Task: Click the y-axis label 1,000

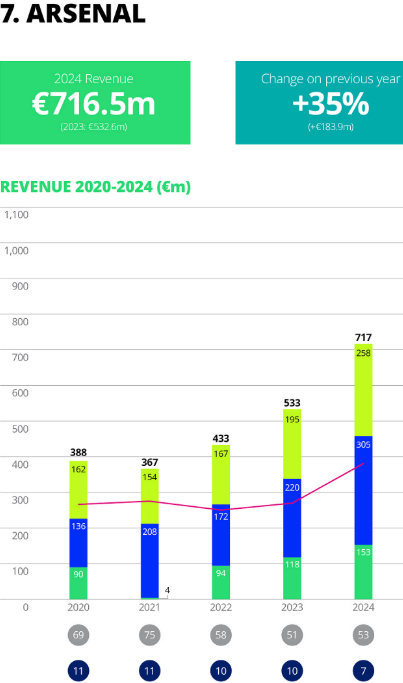Action: [x=16, y=250]
